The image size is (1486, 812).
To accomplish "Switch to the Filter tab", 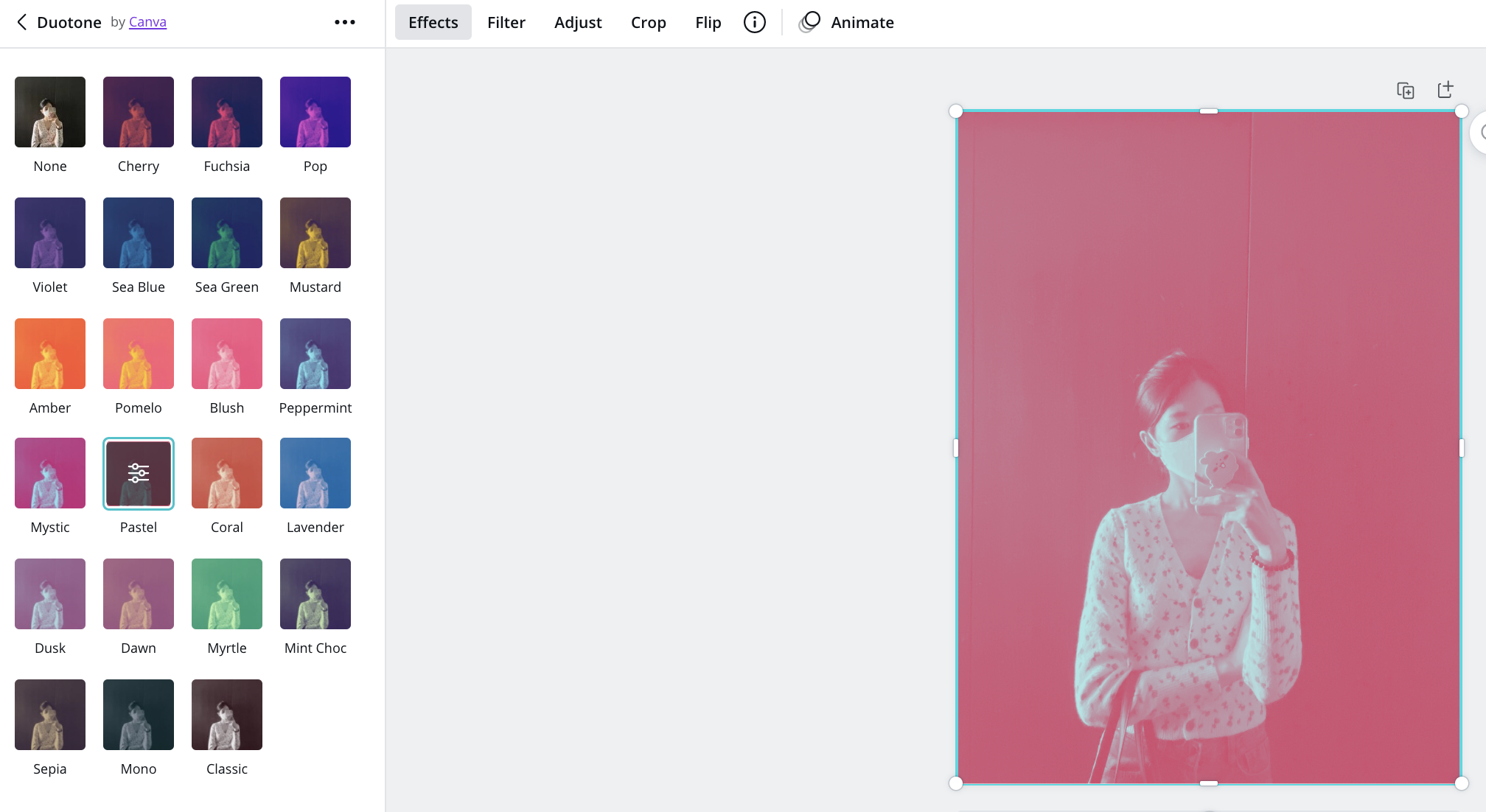I will click(x=506, y=22).
